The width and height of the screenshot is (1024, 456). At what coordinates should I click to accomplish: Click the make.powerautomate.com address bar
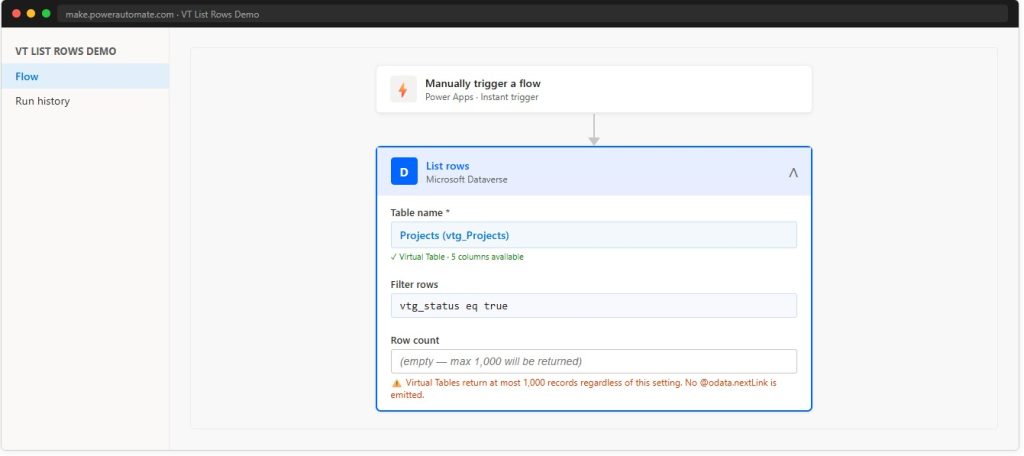(532, 14)
